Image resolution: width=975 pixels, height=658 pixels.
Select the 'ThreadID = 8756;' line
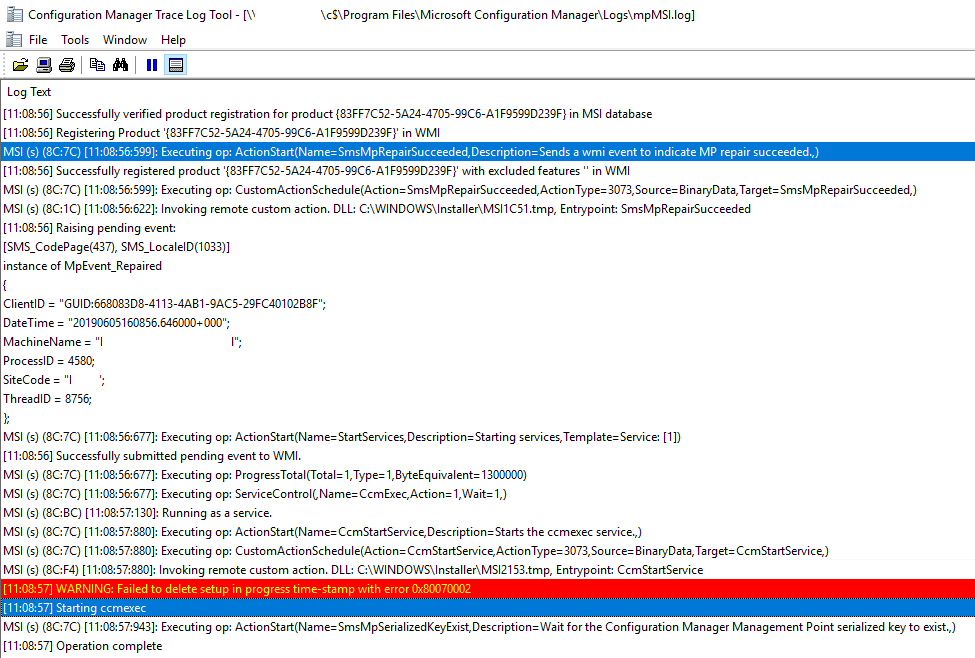click(488, 399)
